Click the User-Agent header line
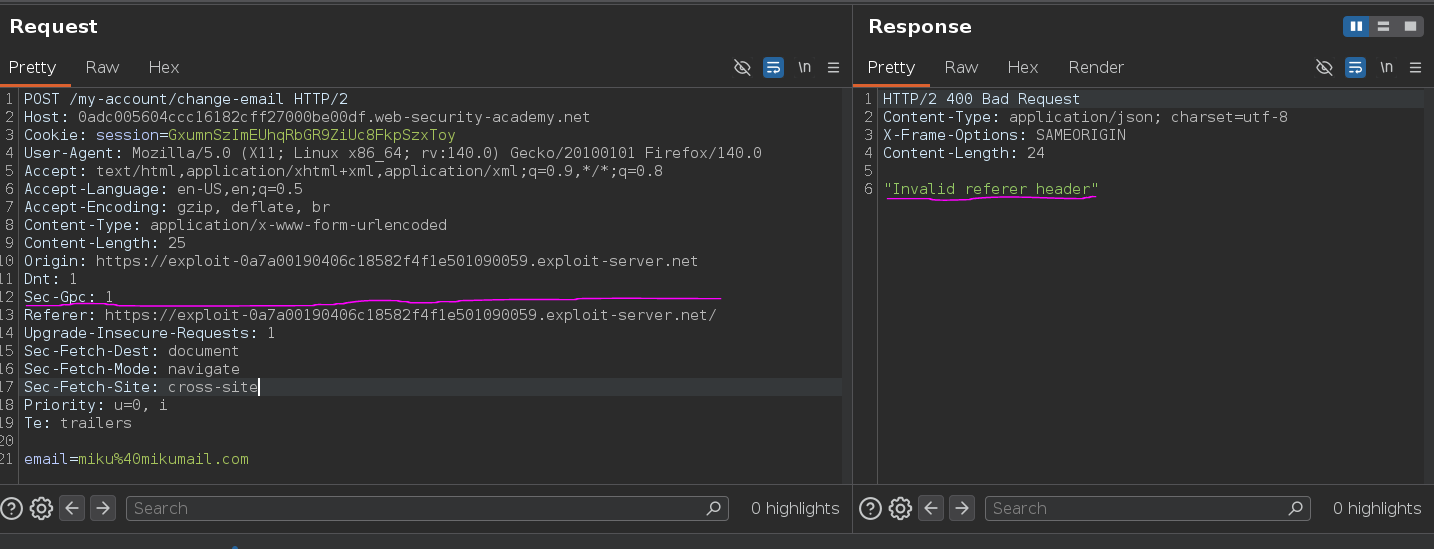The width and height of the screenshot is (1434, 549). tap(393, 153)
